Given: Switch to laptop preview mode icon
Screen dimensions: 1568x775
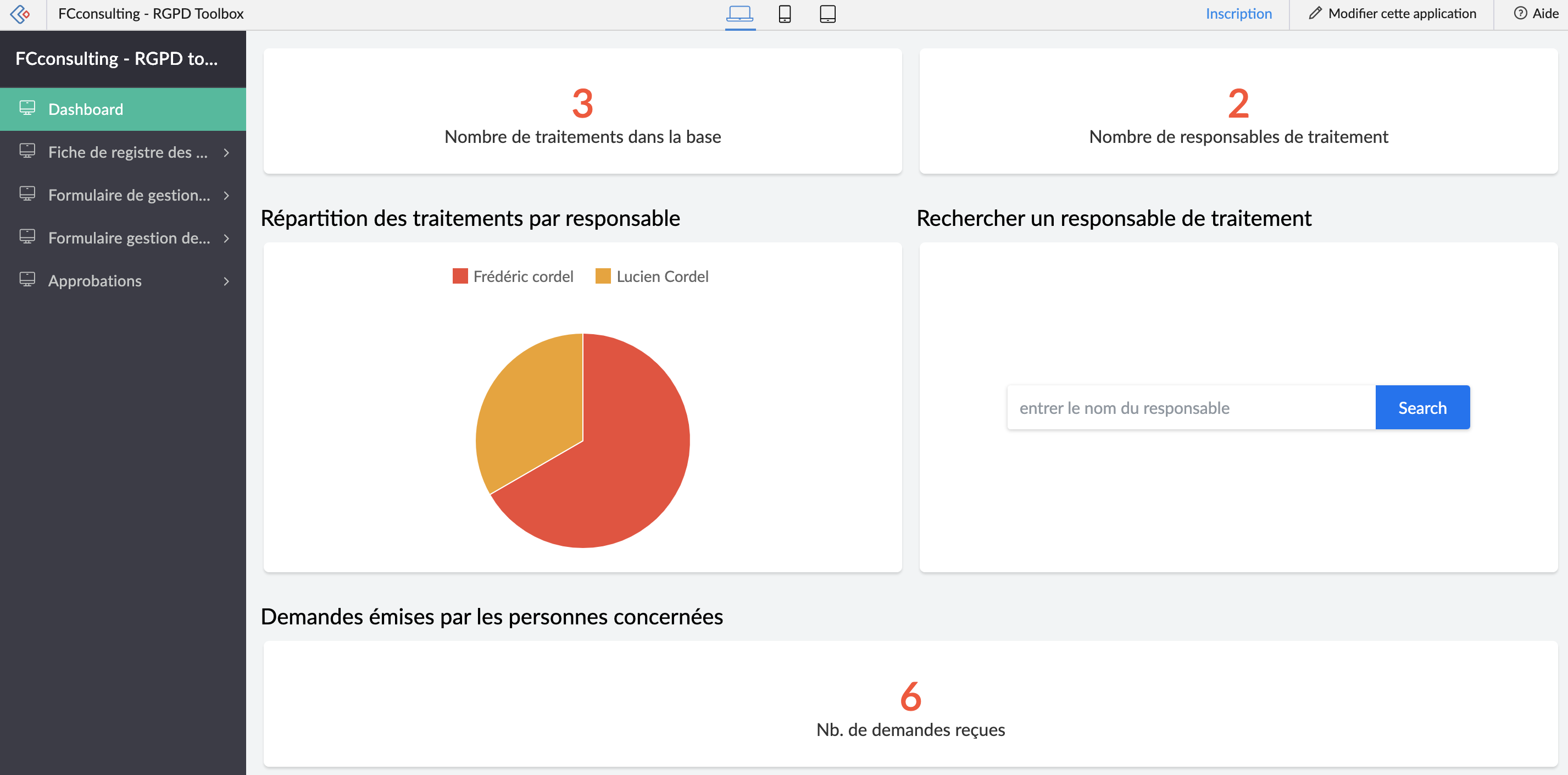Looking at the screenshot, I should [x=739, y=13].
